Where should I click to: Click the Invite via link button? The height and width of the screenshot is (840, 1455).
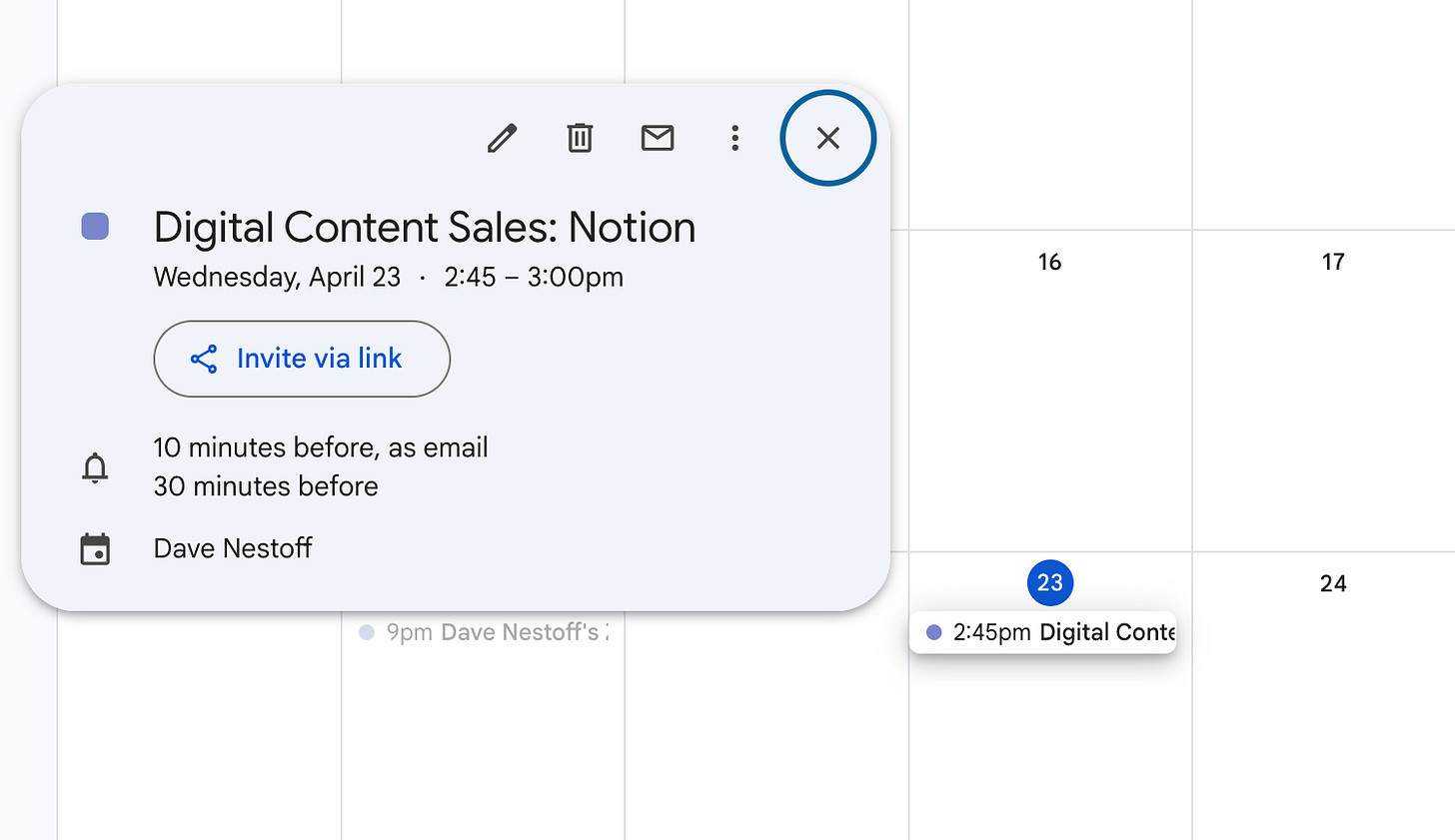[x=302, y=359]
